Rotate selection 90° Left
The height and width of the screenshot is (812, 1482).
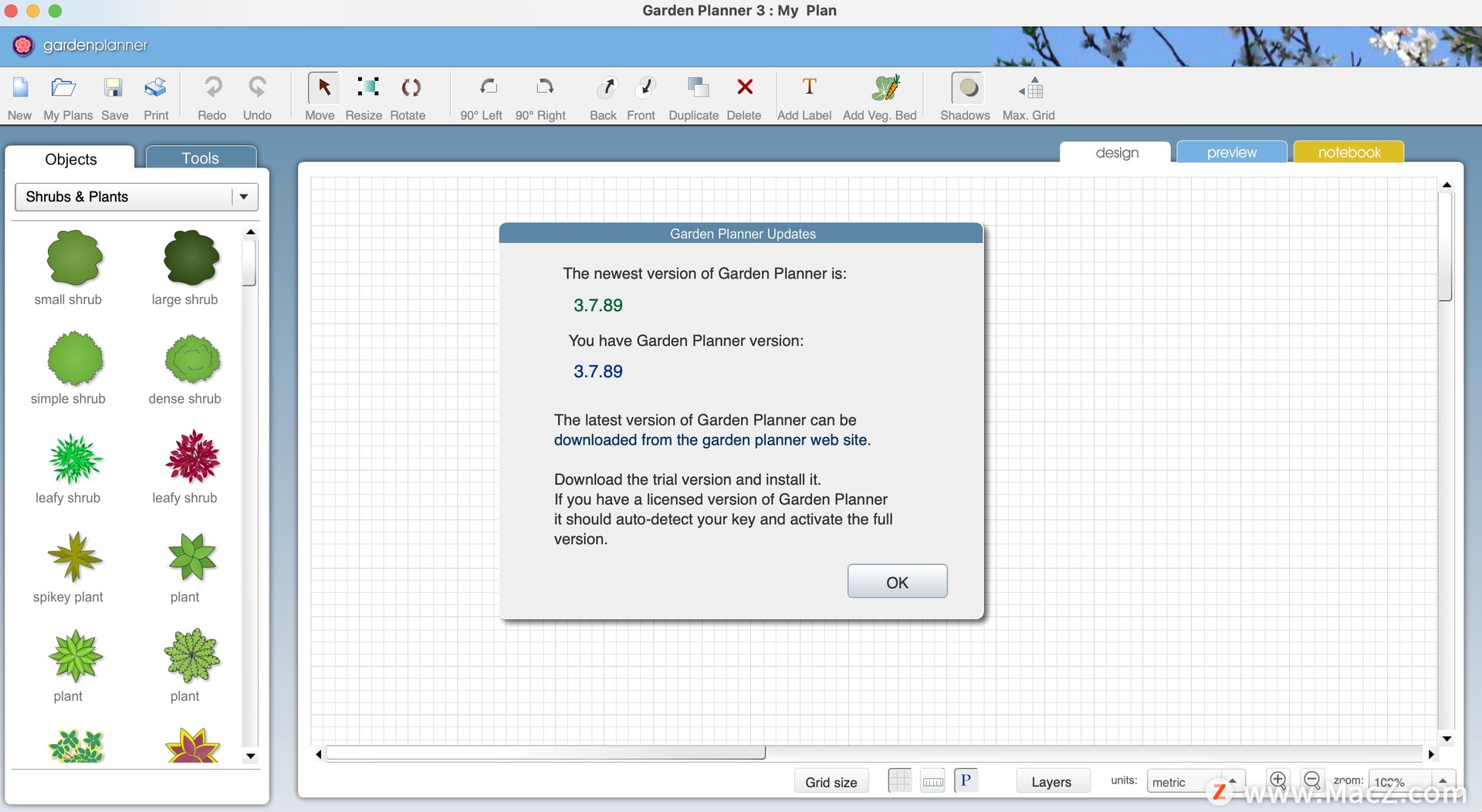(488, 87)
